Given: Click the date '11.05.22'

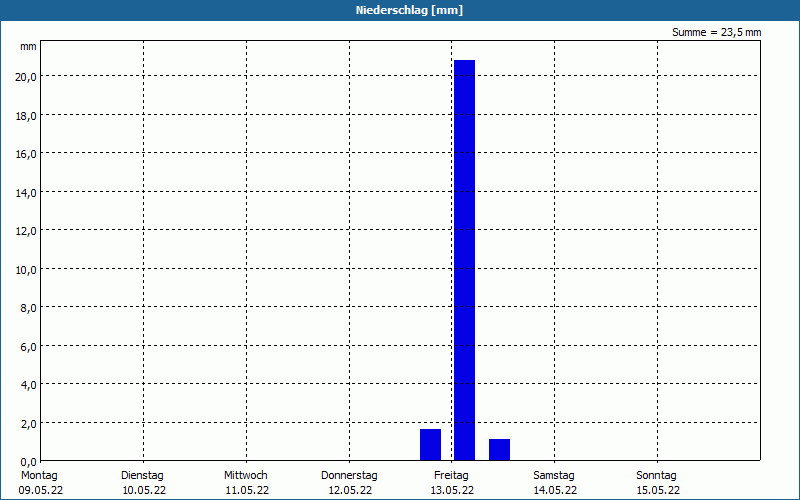Looking at the screenshot, I should (x=247, y=490).
